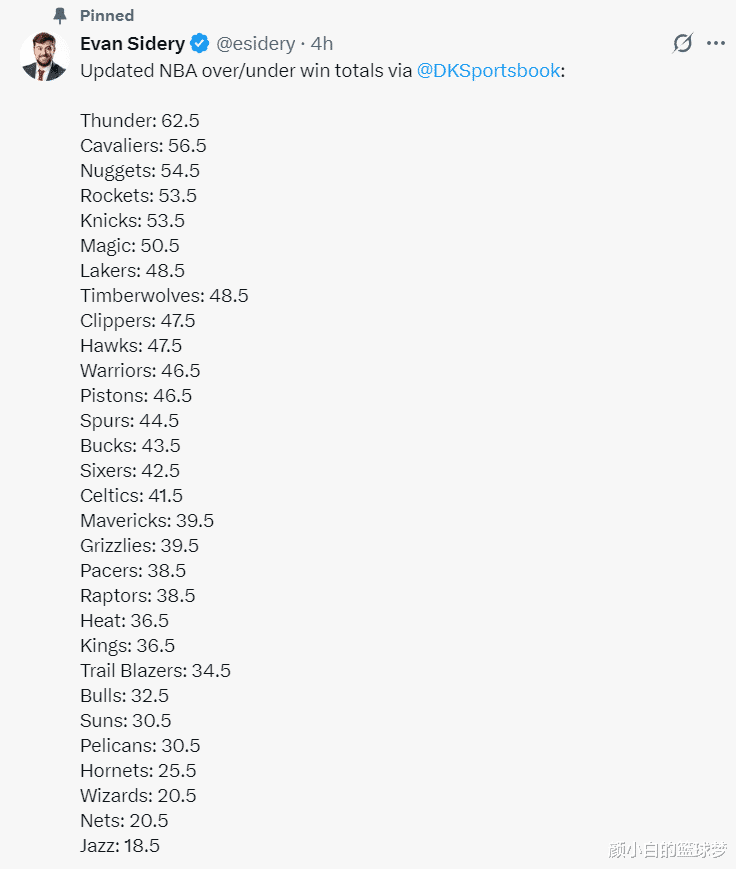Click the Jazz: 18.5 line

coord(120,846)
